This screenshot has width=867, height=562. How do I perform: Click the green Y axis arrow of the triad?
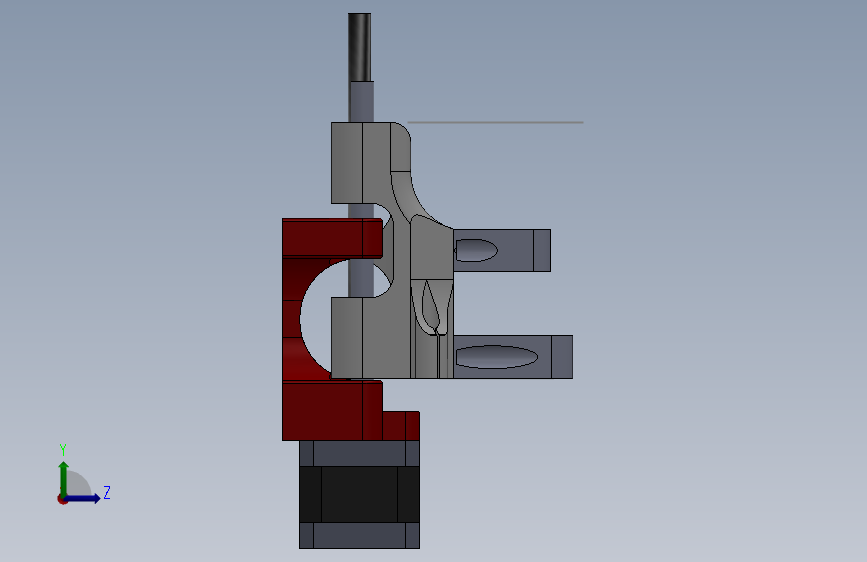pos(64,478)
